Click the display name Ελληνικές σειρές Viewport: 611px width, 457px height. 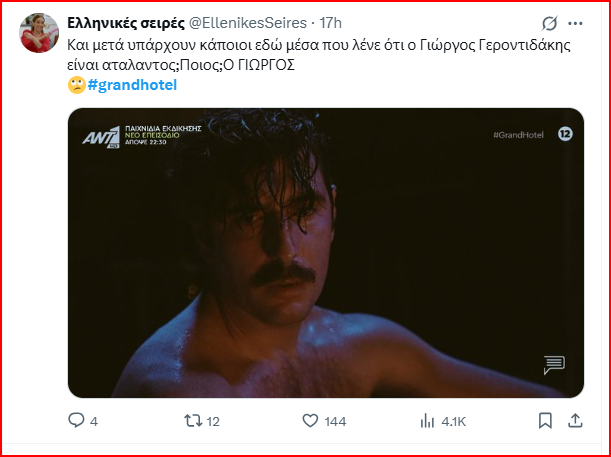coord(125,23)
